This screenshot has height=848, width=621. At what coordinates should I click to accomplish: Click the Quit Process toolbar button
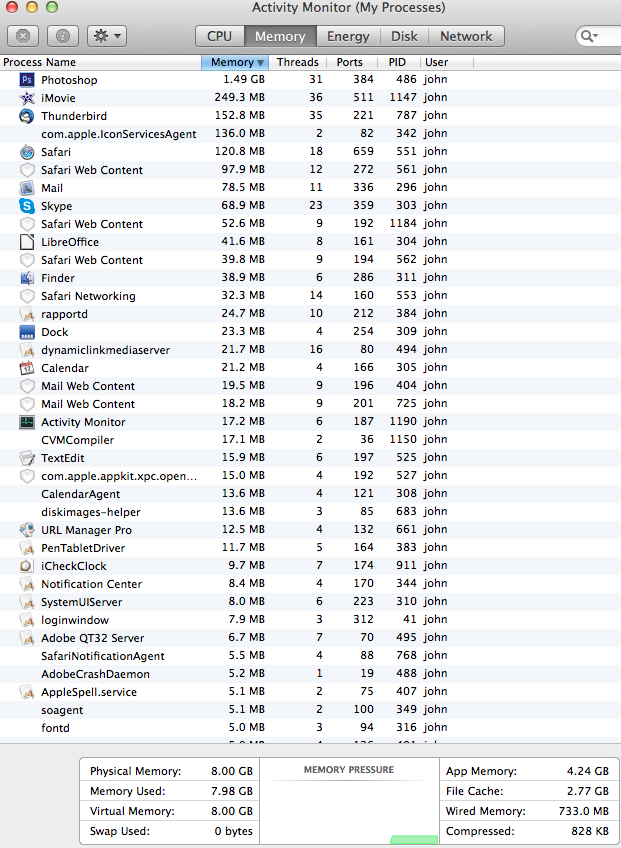(23, 36)
